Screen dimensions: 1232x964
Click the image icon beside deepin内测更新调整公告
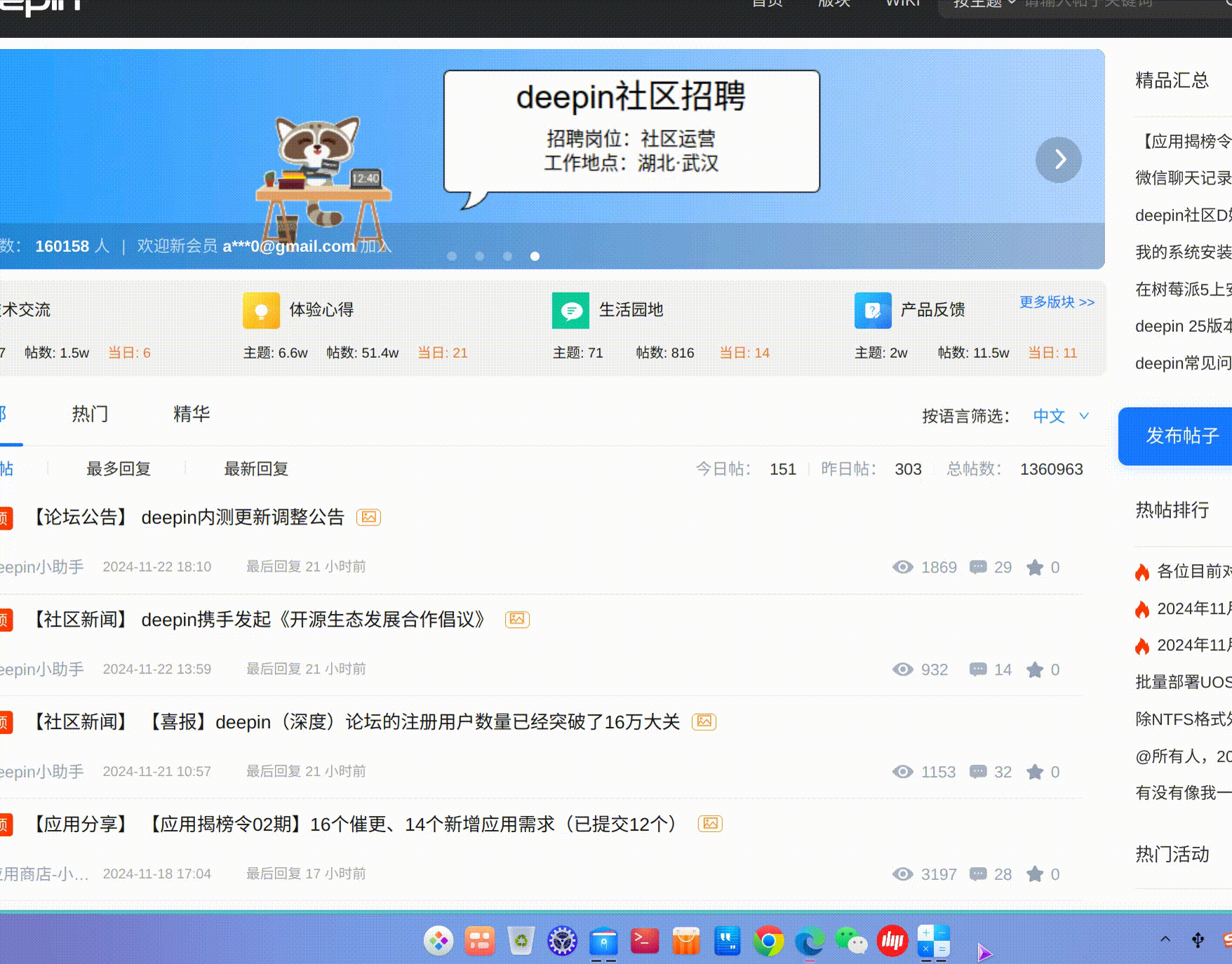(369, 518)
